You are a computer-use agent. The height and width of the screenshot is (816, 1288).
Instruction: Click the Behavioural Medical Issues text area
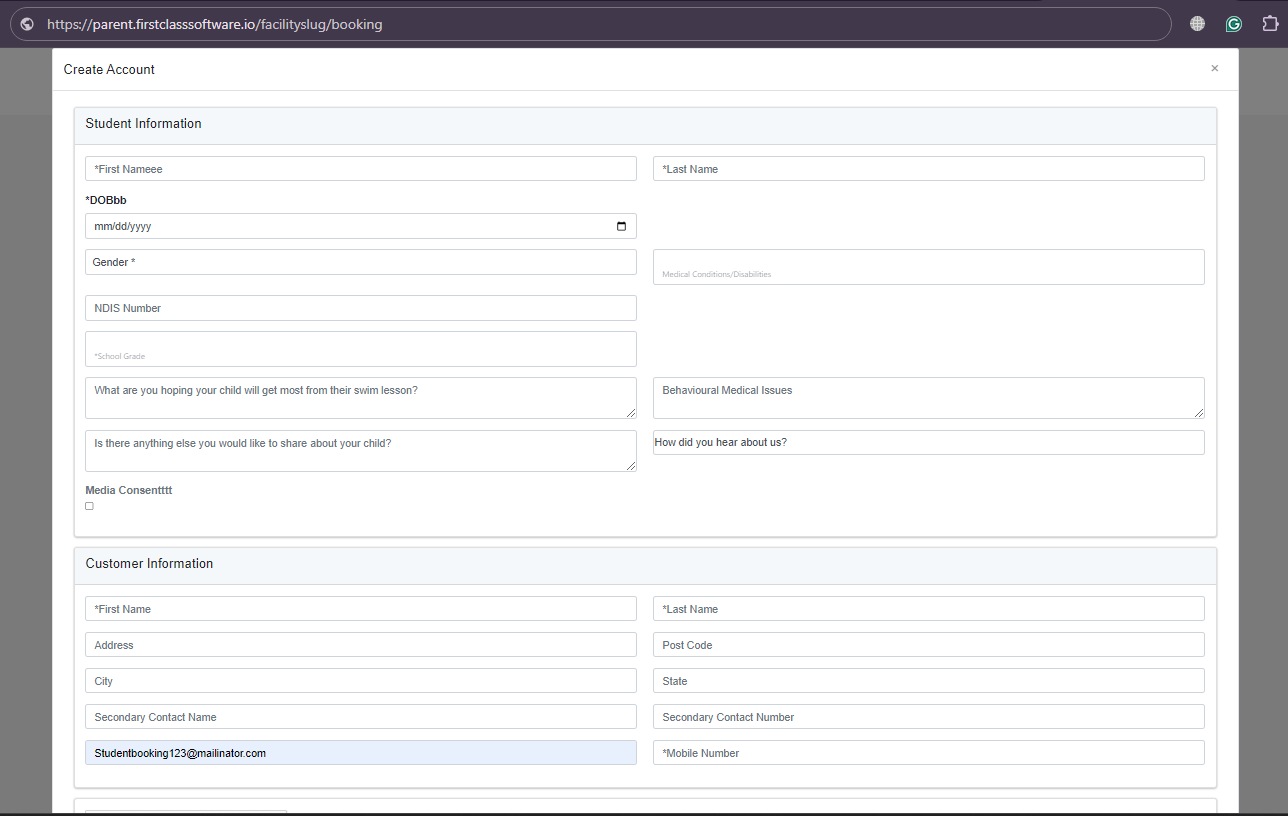929,398
